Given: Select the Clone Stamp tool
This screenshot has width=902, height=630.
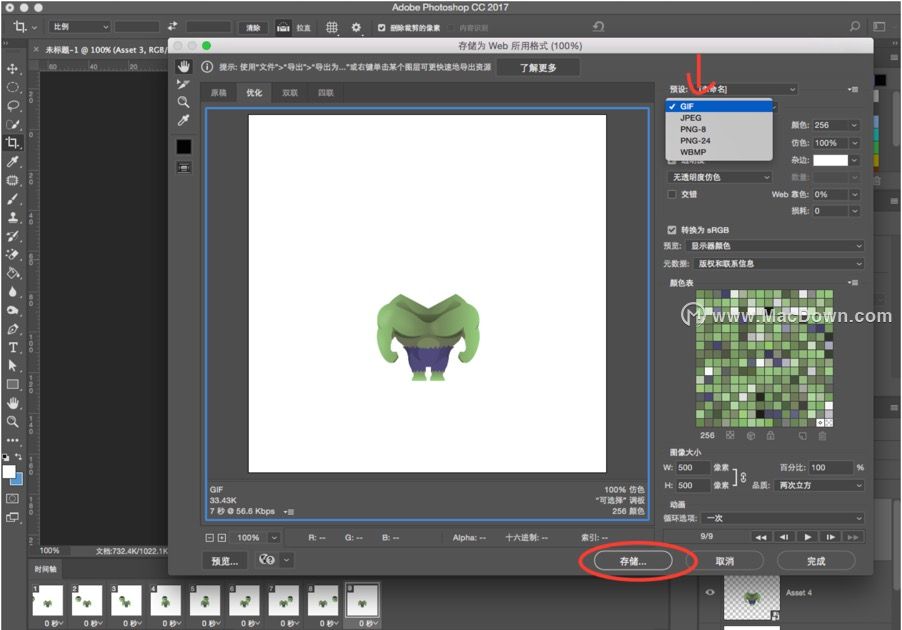Looking at the screenshot, I should pyautogui.click(x=12, y=217).
